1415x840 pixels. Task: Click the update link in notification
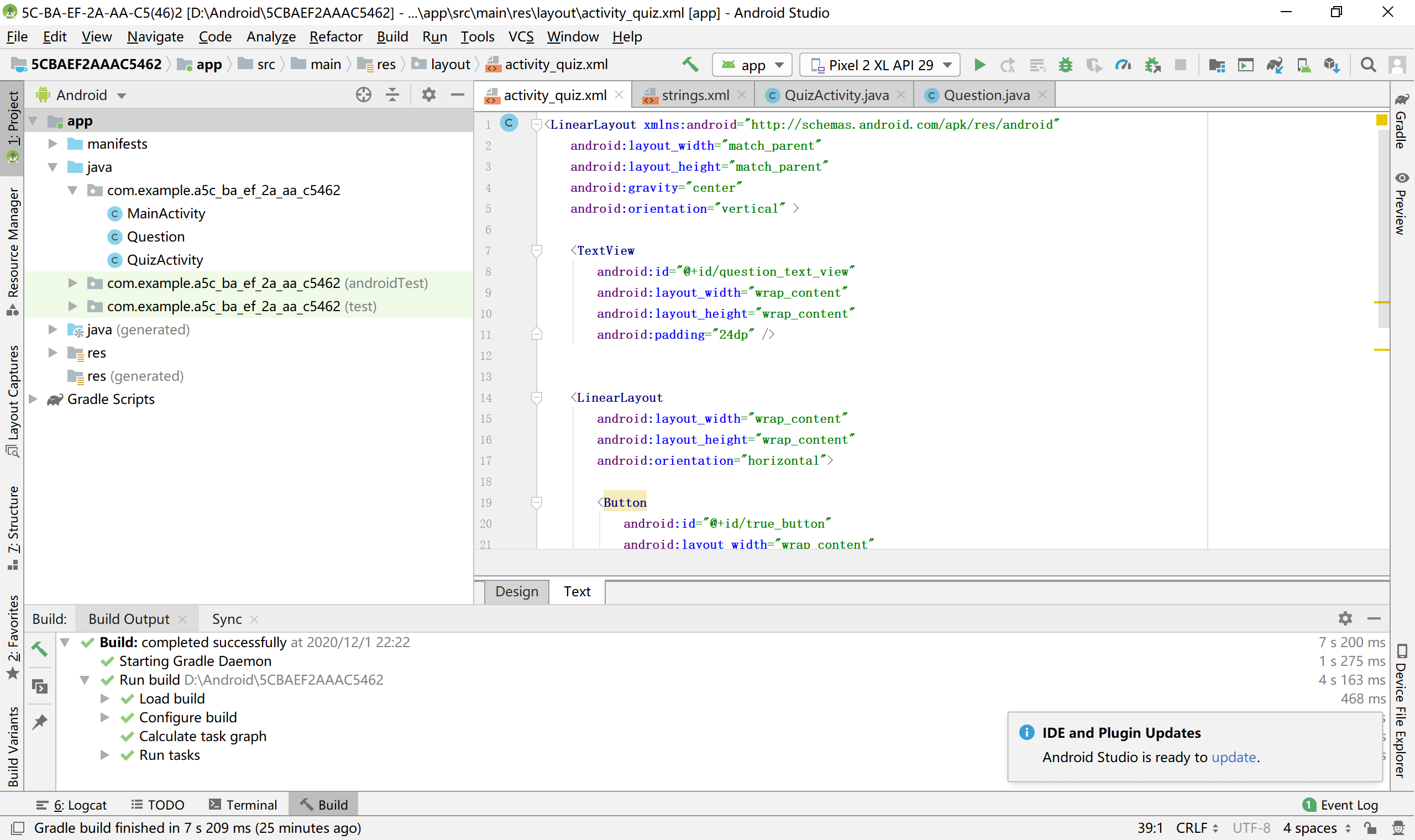1233,757
